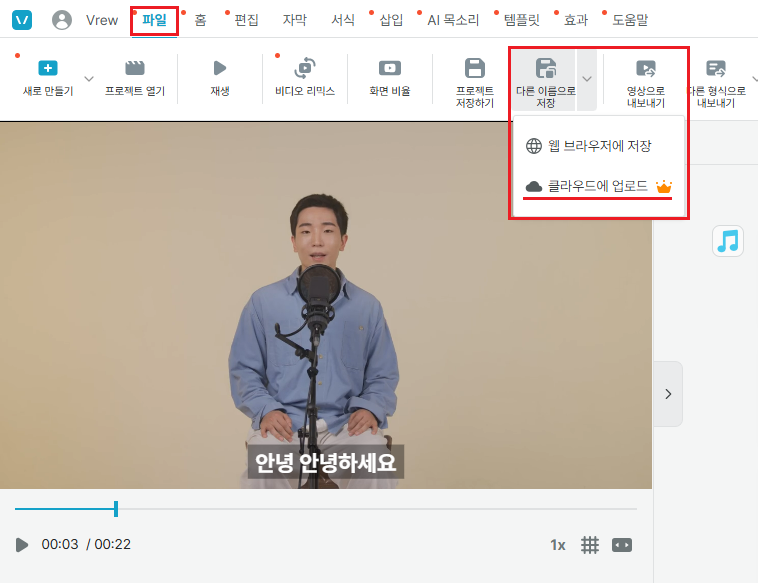Save project with 프로젝트 저장하기 icon

coord(475,68)
